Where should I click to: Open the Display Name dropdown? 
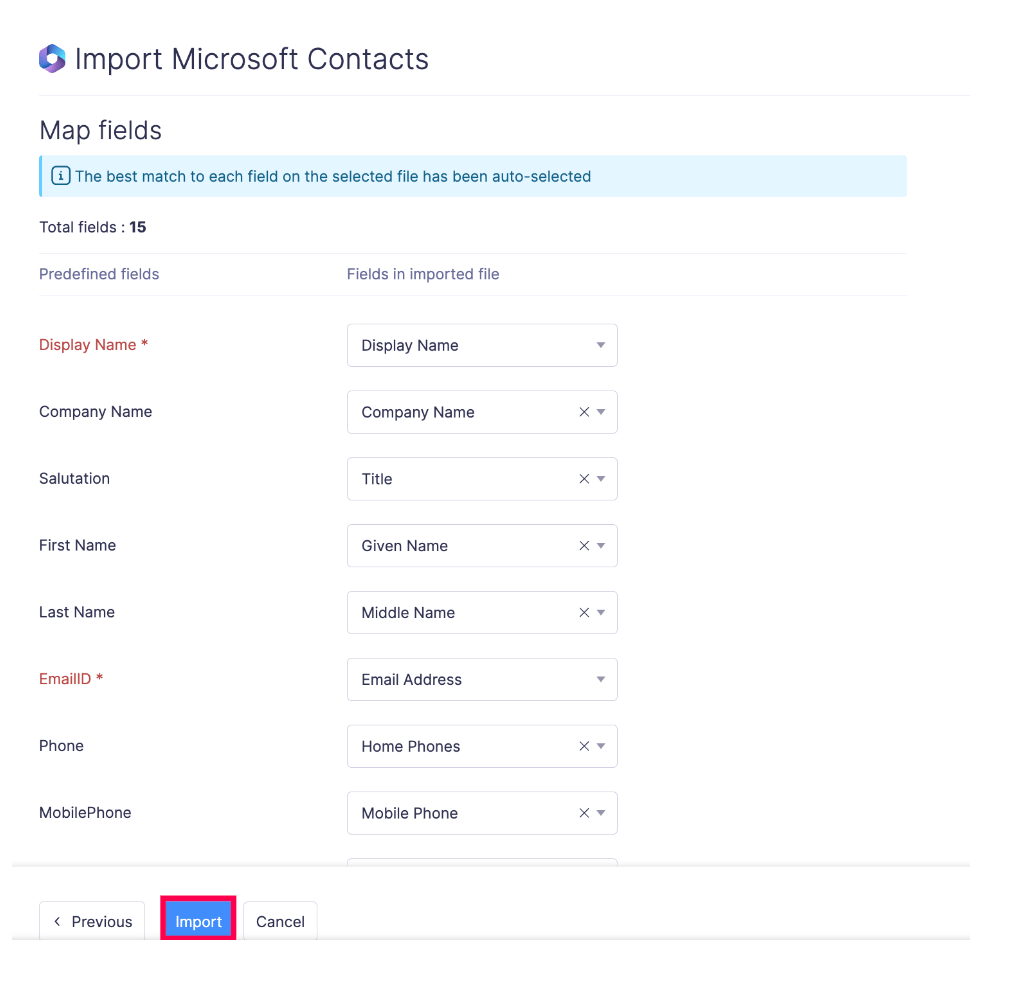[x=601, y=344]
